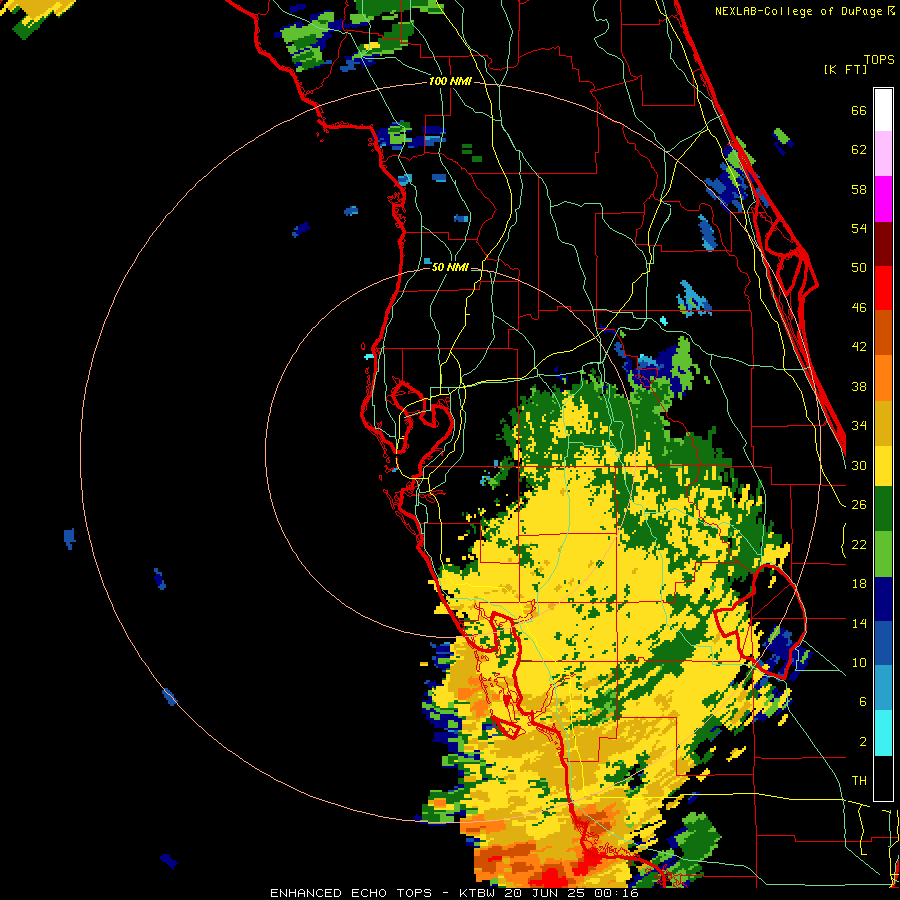Select the yellow legend swatch
Viewport: 900px width, 900px height.
point(883,465)
